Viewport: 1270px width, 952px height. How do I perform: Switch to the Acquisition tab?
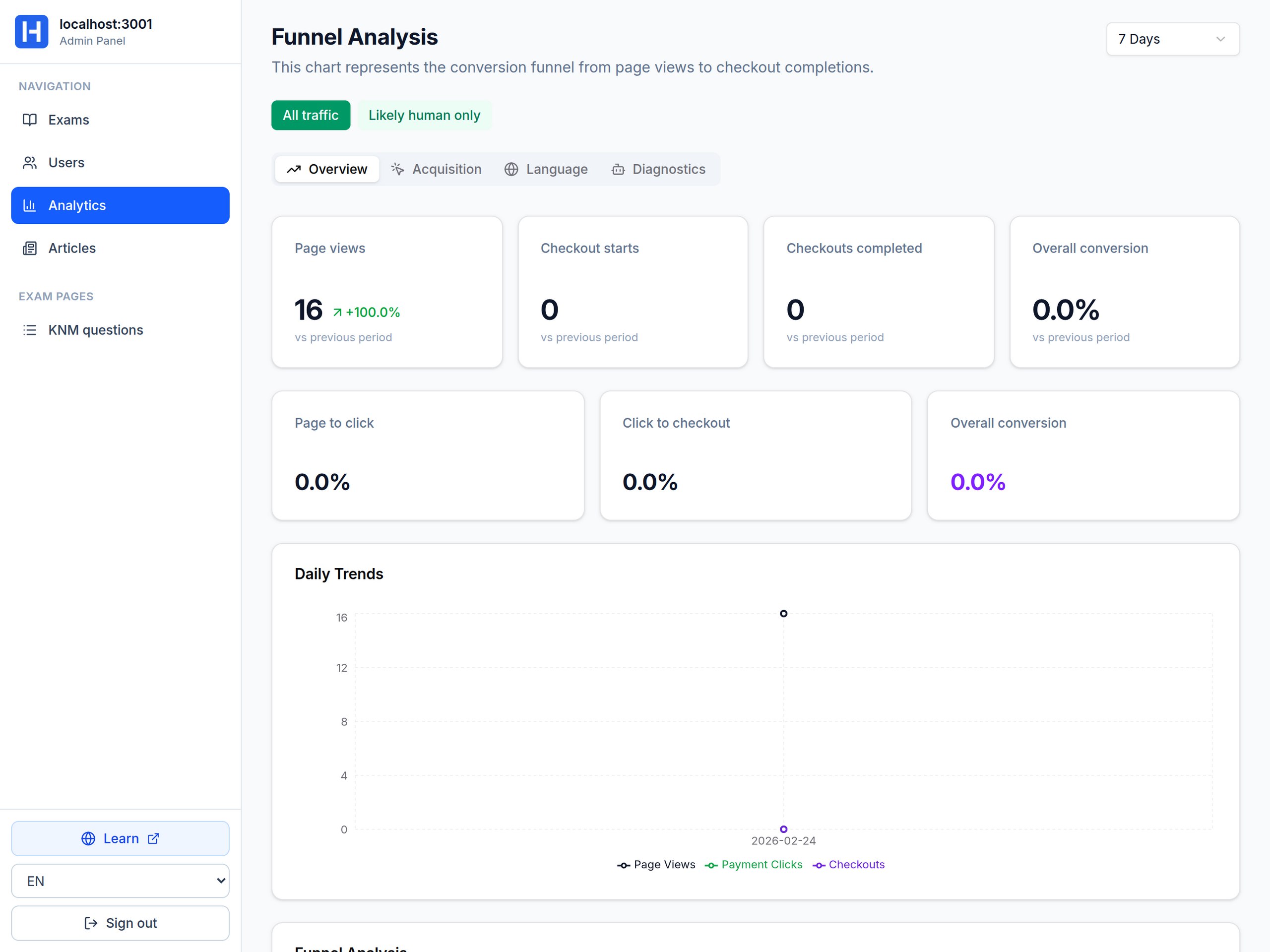(437, 169)
